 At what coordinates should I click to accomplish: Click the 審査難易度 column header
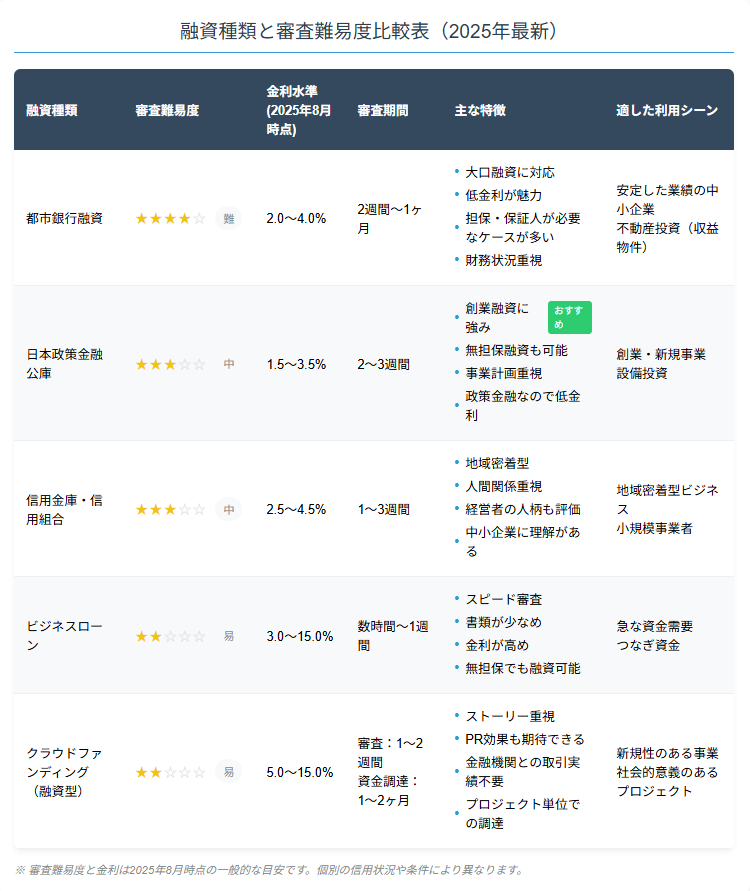(167, 110)
